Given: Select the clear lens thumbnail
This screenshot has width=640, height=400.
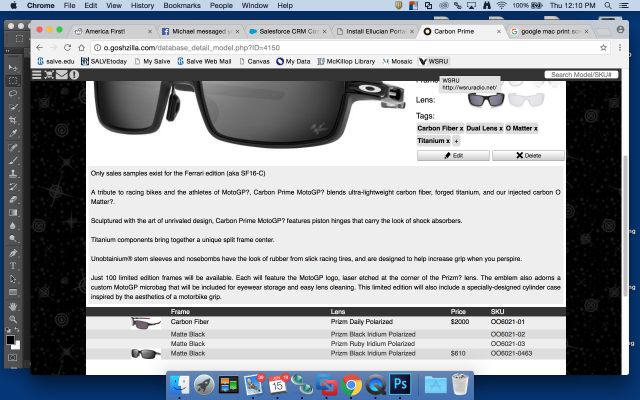Looking at the screenshot, I should pos(526,100).
